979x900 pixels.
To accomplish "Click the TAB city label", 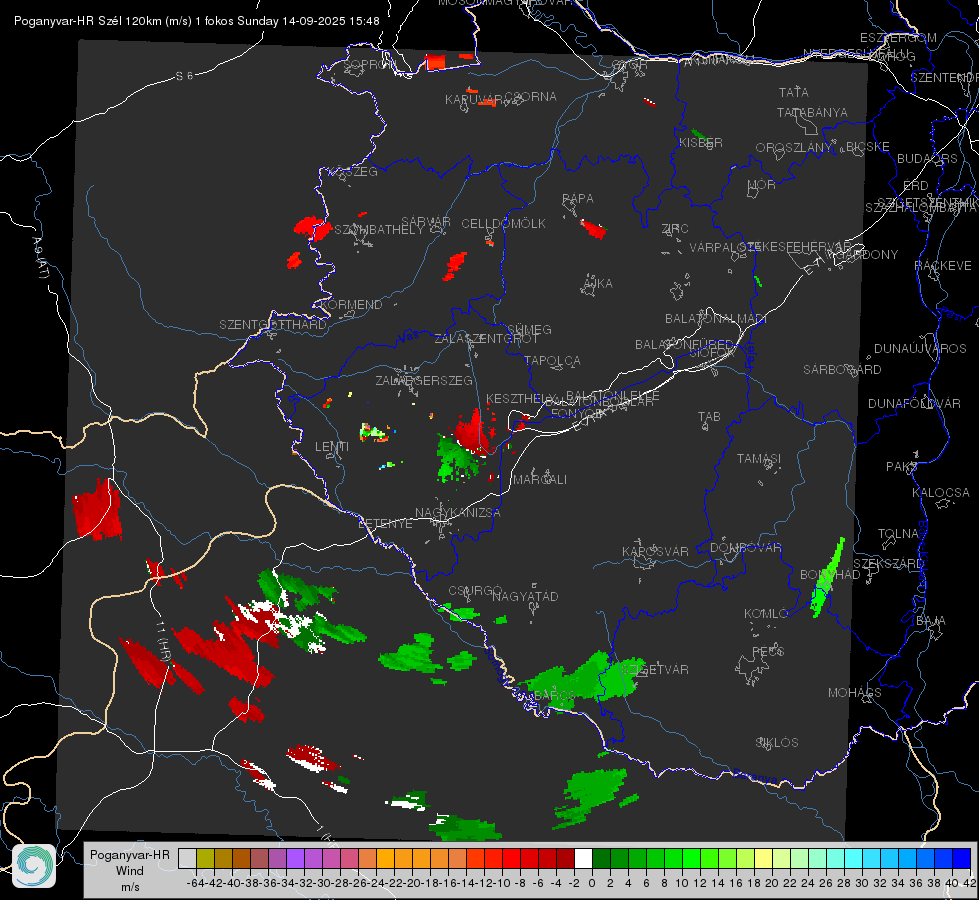I will (709, 416).
